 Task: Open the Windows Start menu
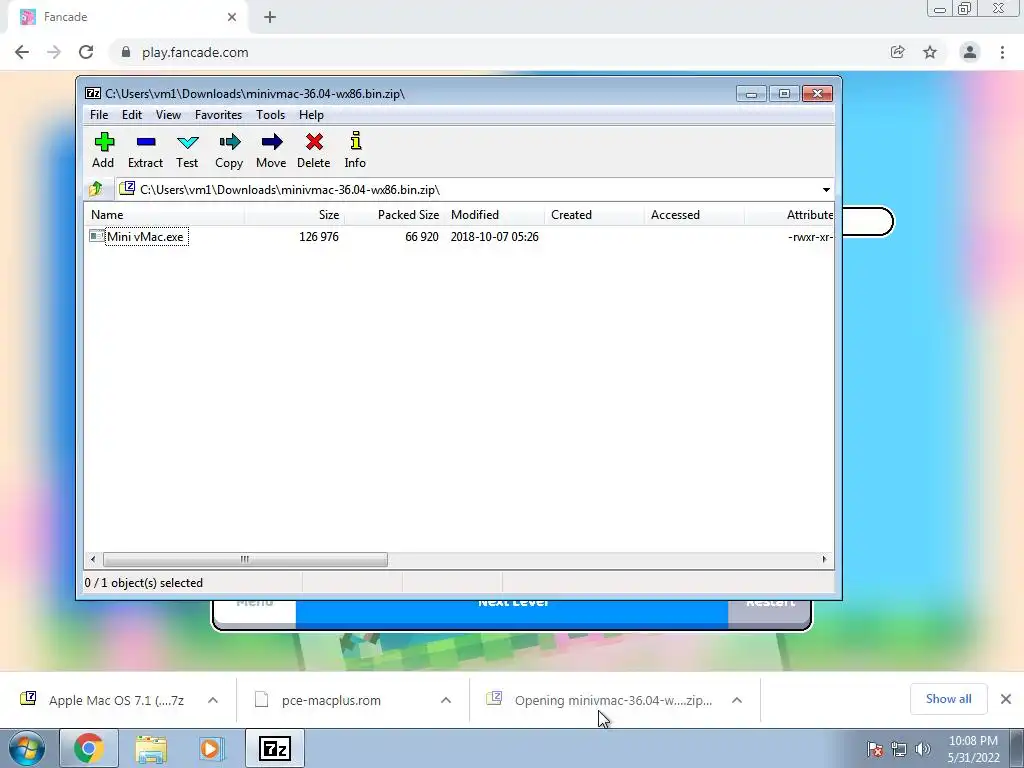coord(27,748)
